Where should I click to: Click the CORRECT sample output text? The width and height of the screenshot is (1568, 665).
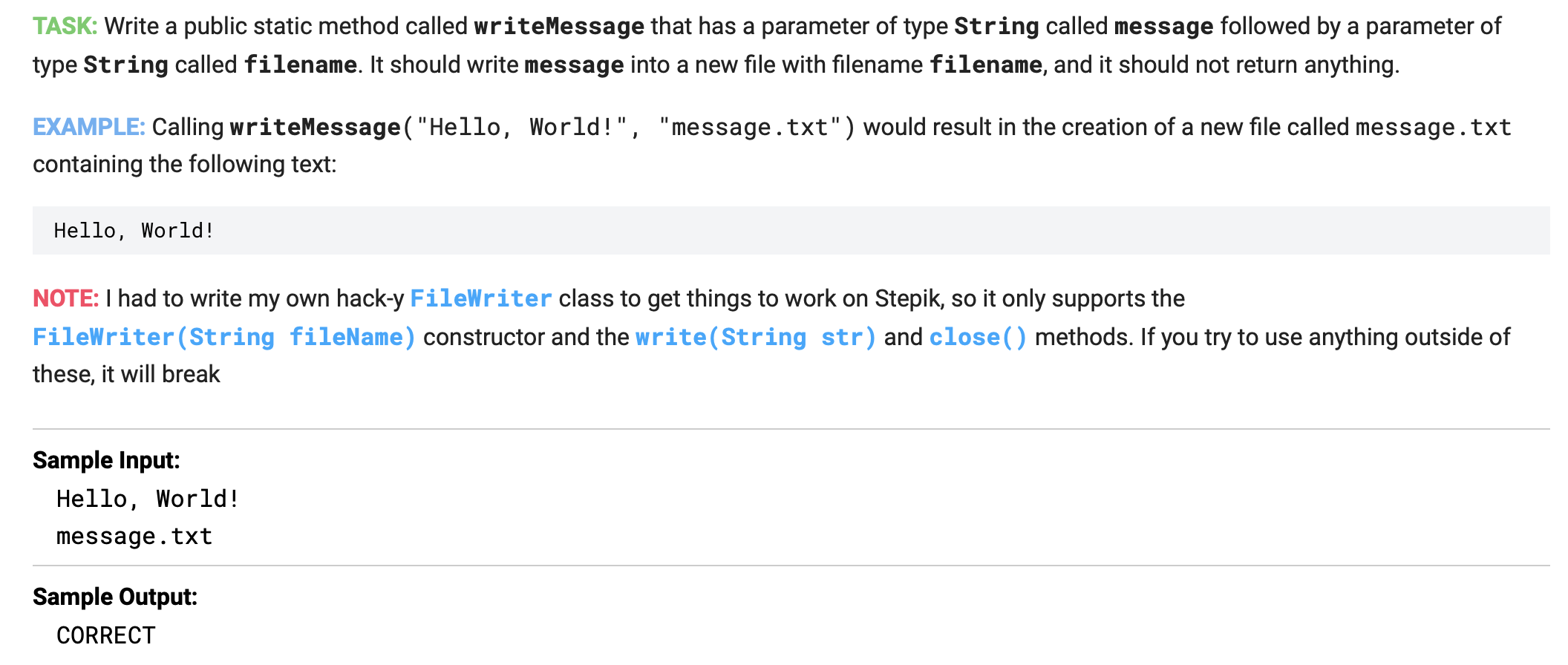pos(106,635)
